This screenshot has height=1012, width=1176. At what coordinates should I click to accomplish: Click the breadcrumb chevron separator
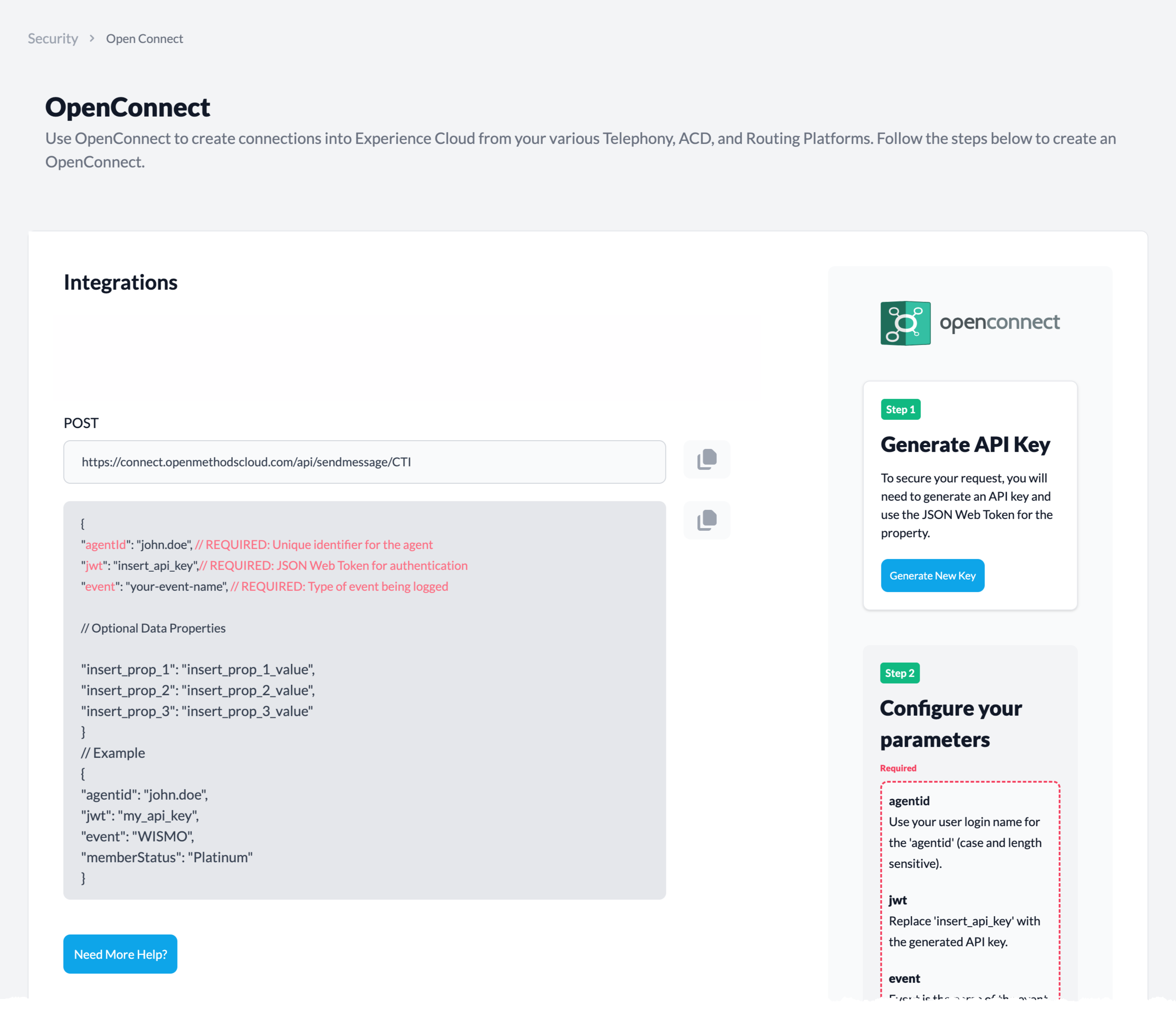[x=92, y=39]
